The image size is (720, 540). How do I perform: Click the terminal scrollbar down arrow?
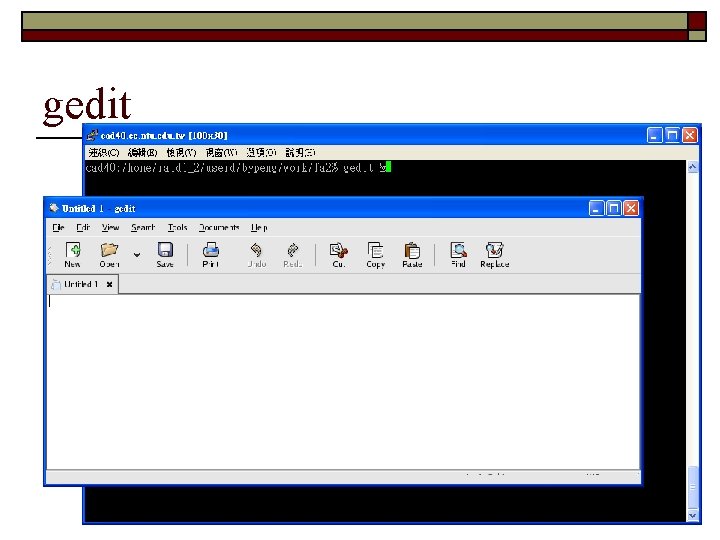click(692, 516)
